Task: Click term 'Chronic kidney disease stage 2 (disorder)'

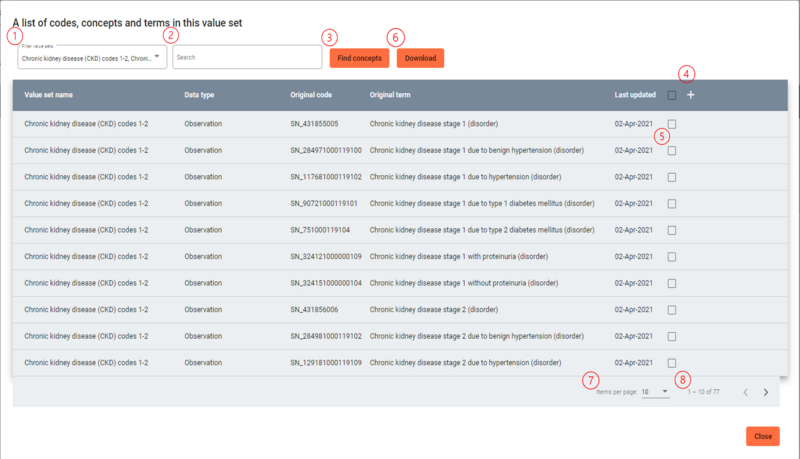Action: click(x=434, y=310)
